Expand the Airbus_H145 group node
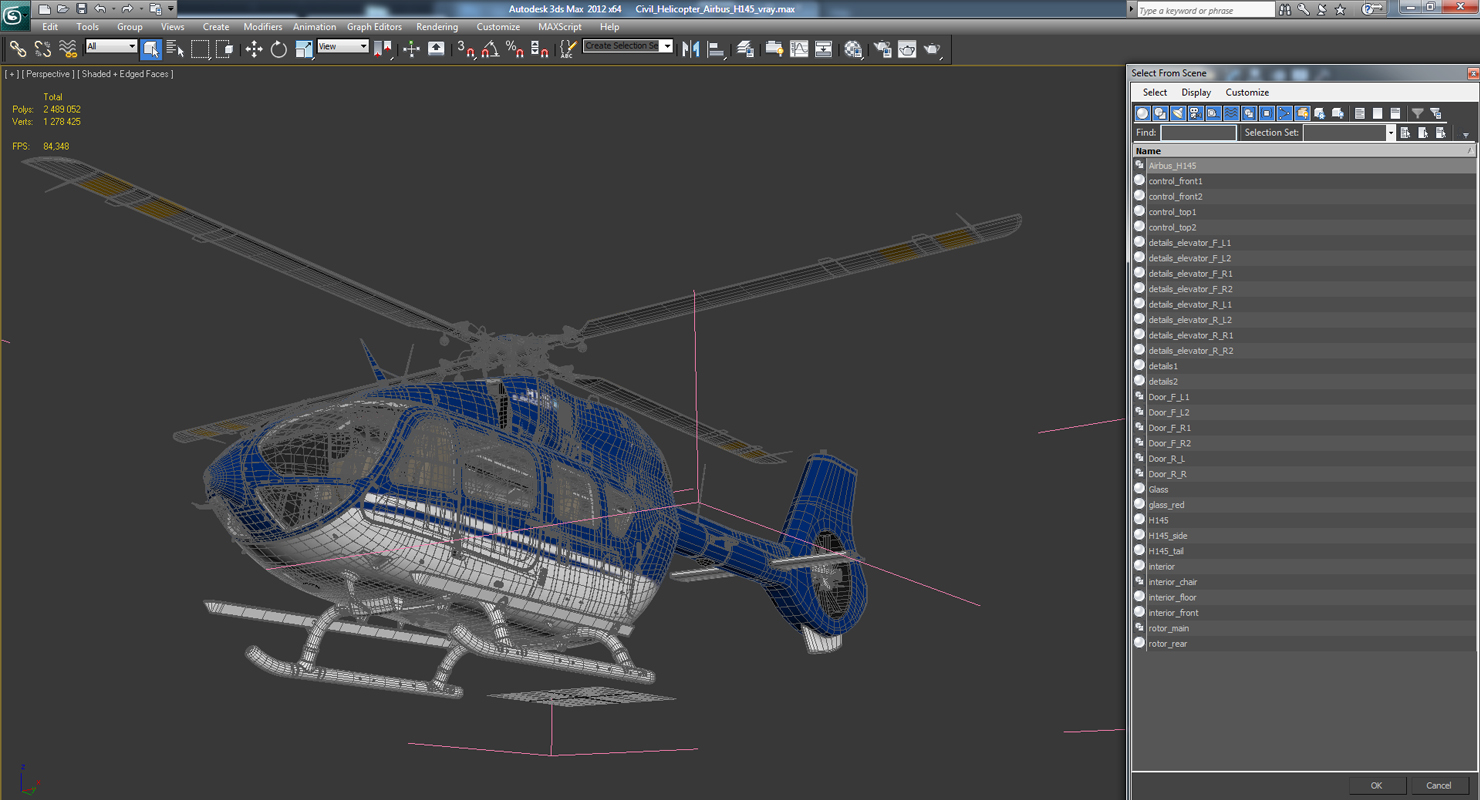 coord(1139,165)
